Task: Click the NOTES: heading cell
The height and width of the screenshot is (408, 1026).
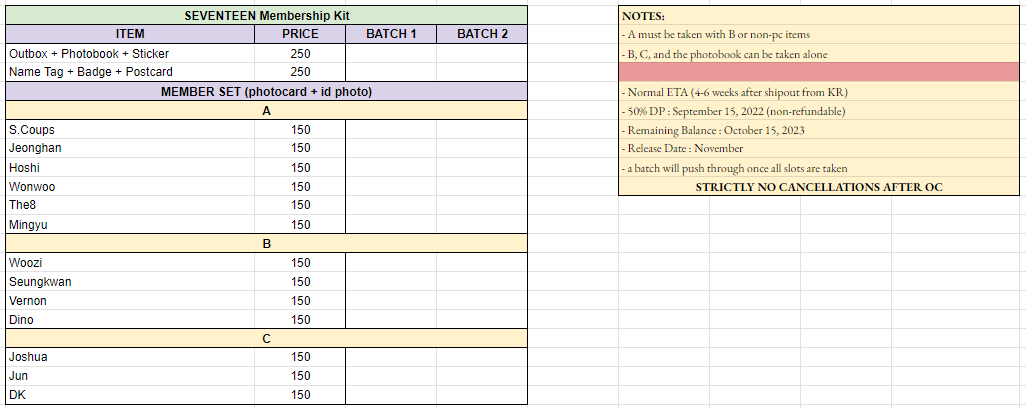Action: 819,16
